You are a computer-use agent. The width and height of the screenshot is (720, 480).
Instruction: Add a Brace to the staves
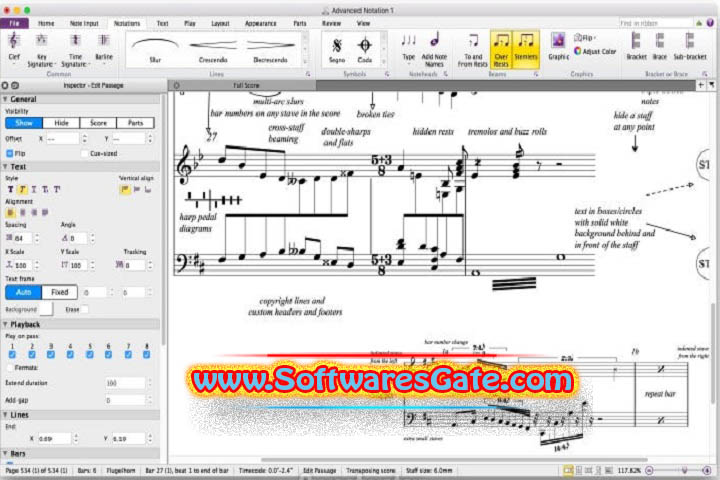[x=660, y=46]
